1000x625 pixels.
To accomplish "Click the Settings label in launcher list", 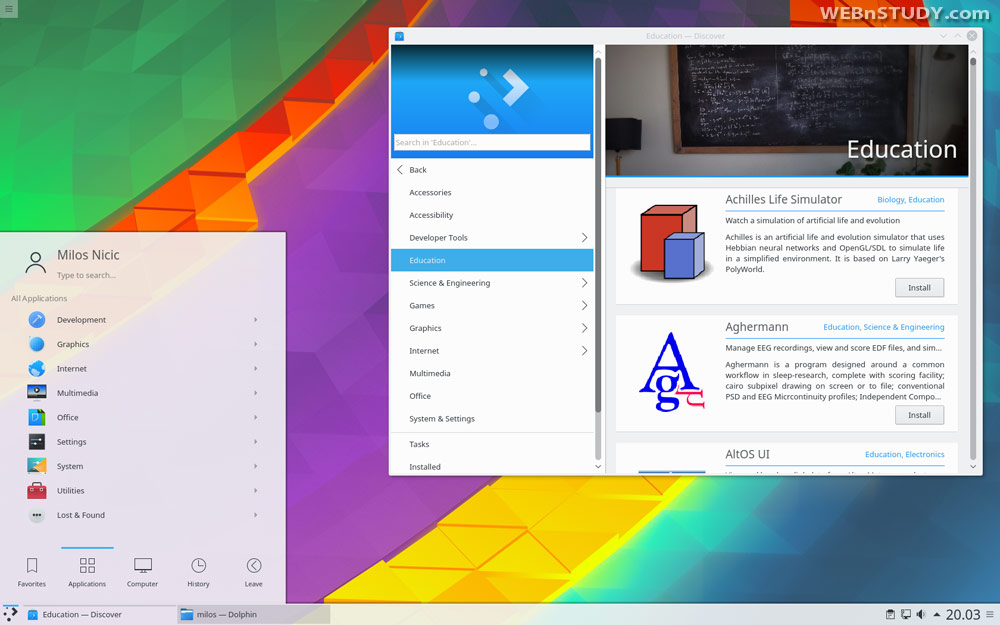I will point(71,442).
